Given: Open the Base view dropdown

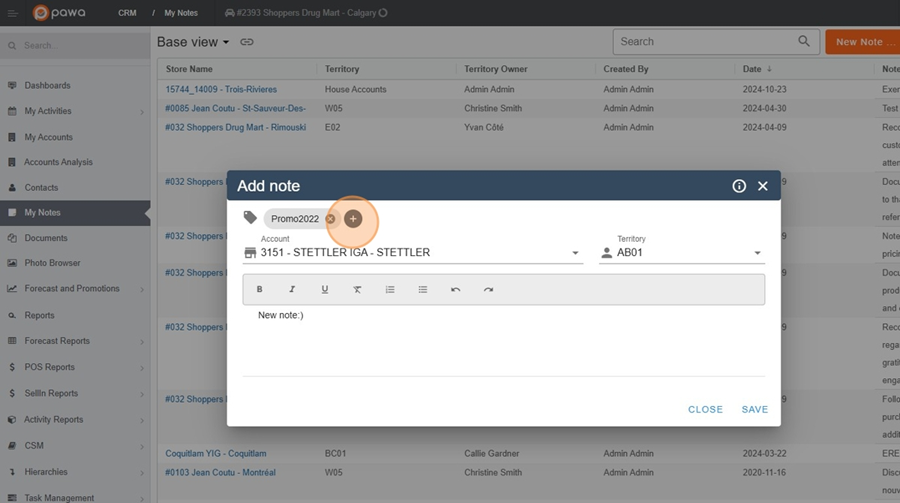Looking at the screenshot, I should (193, 42).
